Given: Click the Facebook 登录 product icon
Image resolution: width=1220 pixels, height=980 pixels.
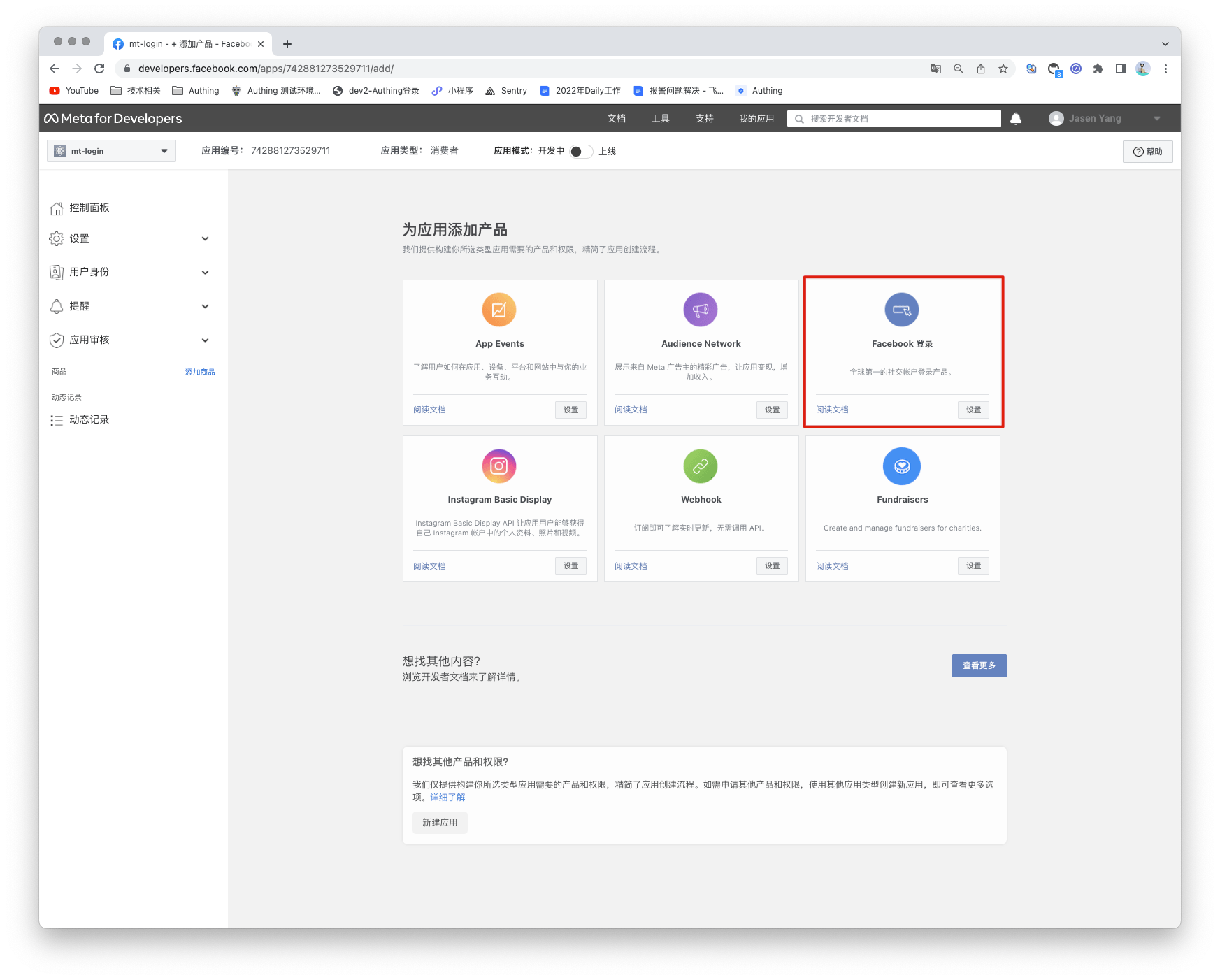Looking at the screenshot, I should pos(902,309).
